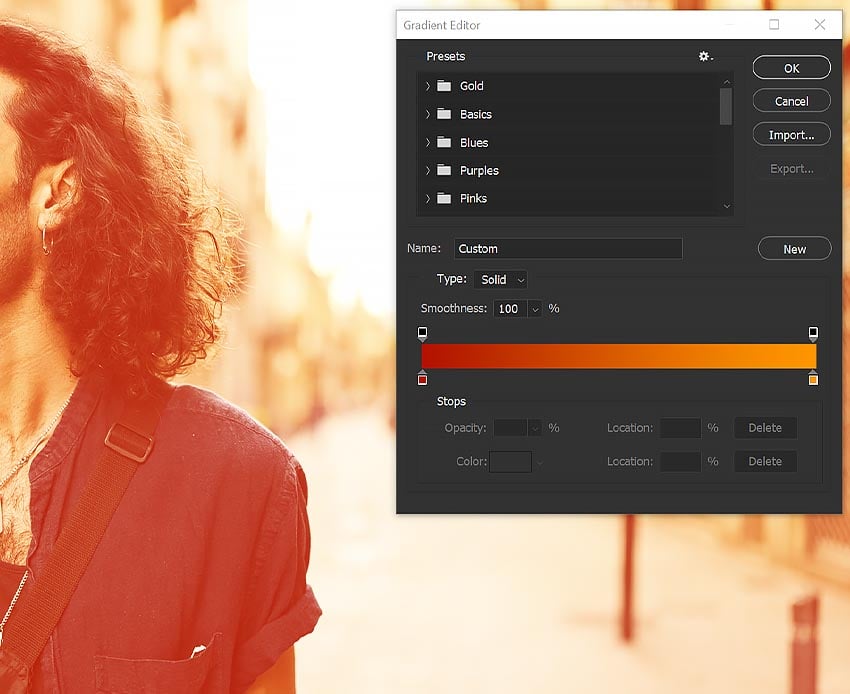Open the Smoothness dropdown arrow

click(535, 309)
